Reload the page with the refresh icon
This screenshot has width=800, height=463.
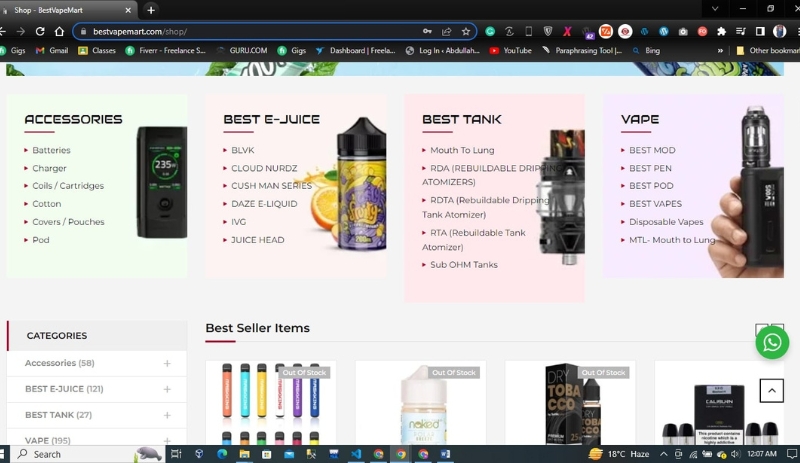point(40,32)
